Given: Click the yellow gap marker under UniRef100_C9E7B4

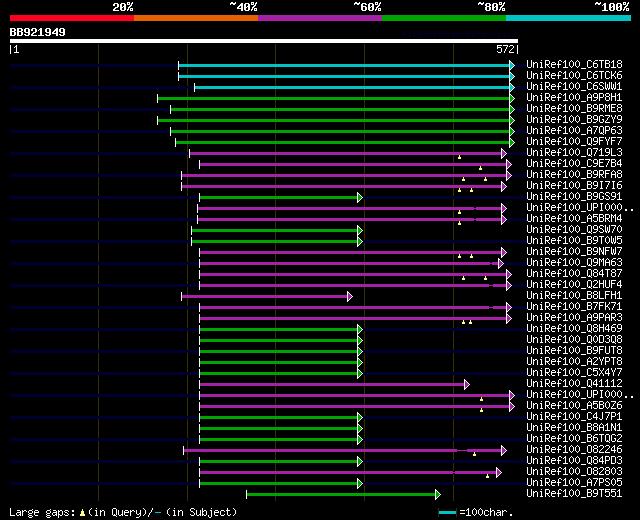Looking at the screenshot, I should 480,168.
